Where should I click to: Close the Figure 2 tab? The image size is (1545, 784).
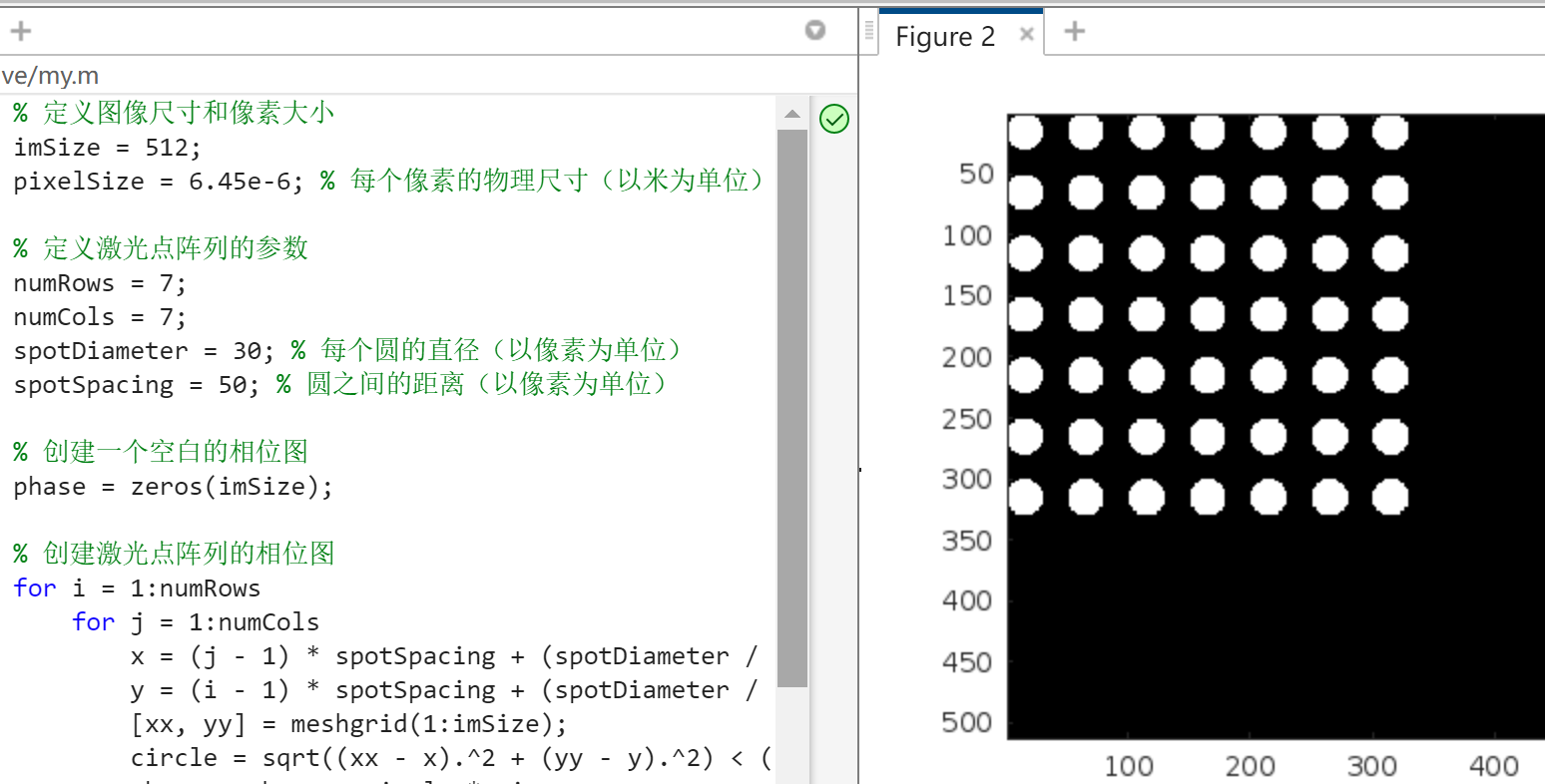[x=1026, y=35]
